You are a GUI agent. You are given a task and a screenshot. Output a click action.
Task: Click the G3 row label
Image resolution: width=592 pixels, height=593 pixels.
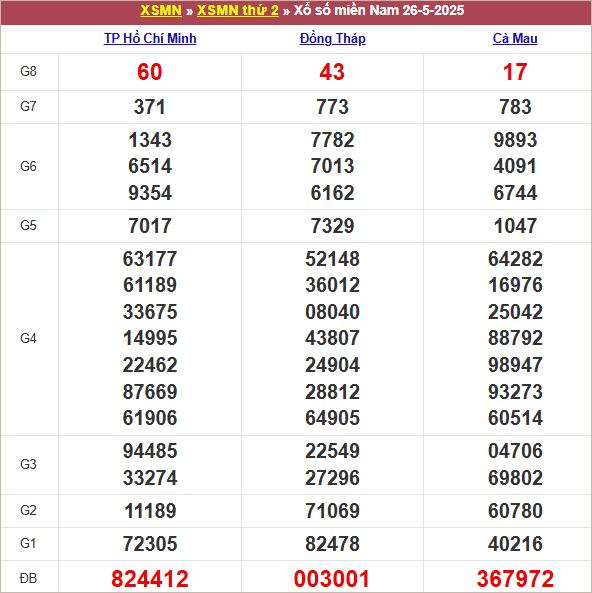(x=28, y=464)
